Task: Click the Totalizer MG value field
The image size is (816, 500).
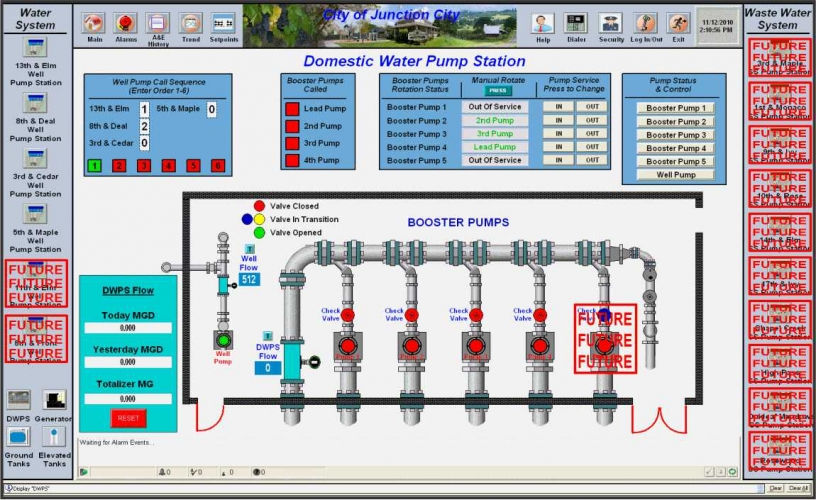Action: [128, 399]
